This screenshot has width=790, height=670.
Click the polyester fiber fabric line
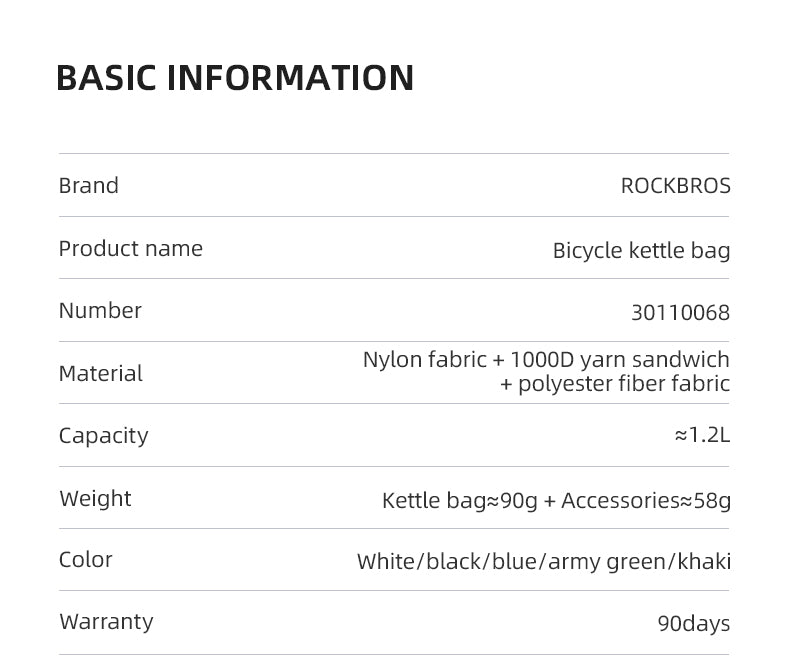(x=615, y=384)
